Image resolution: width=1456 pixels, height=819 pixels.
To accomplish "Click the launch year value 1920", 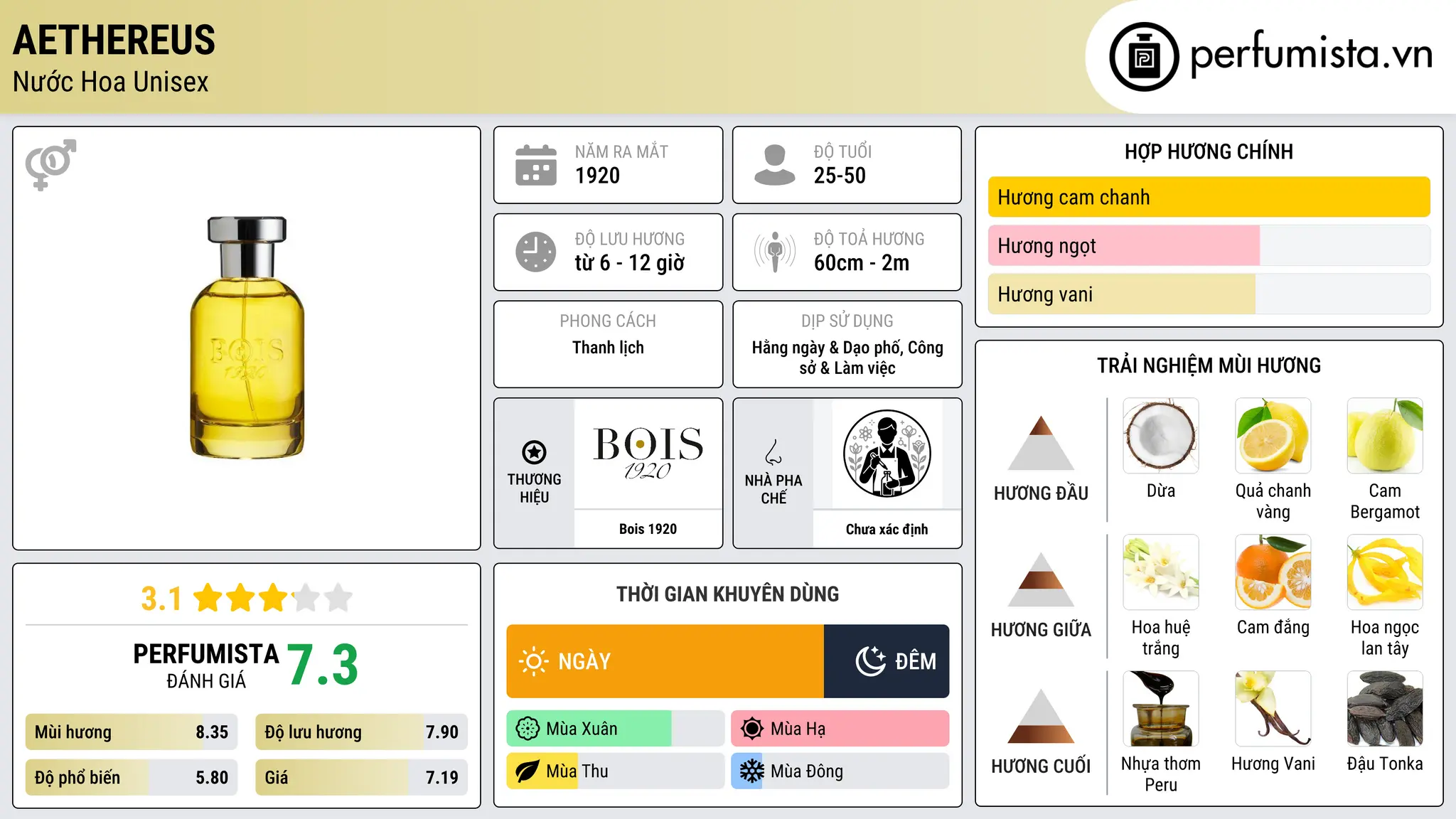I will click(597, 176).
